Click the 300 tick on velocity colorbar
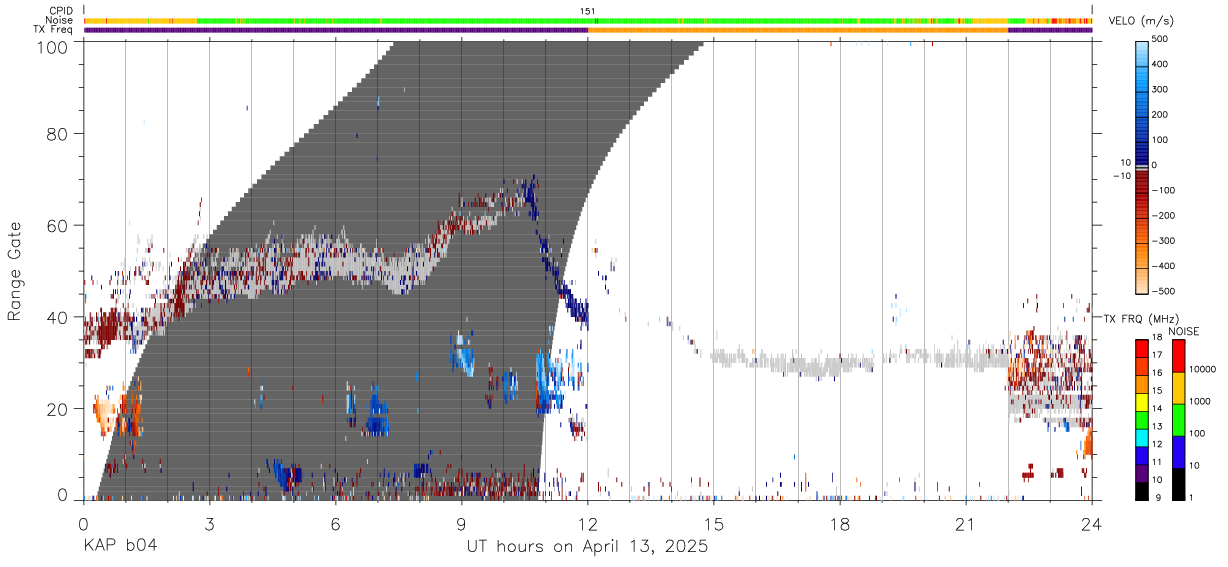Image resolution: width=1228 pixels, height=567 pixels. 1162,90
